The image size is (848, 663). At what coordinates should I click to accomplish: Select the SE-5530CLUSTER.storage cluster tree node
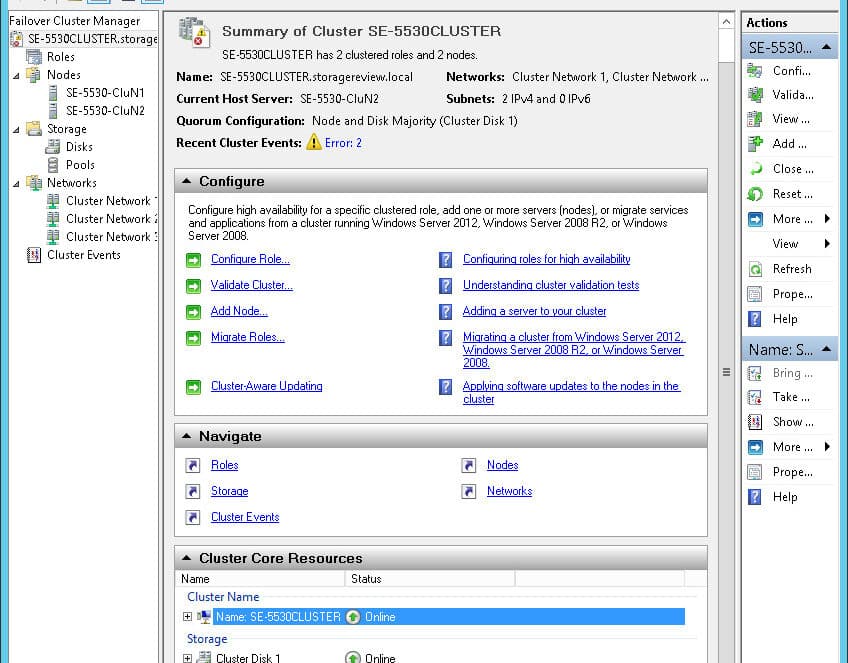pyautogui.click(x=92, y=39)
